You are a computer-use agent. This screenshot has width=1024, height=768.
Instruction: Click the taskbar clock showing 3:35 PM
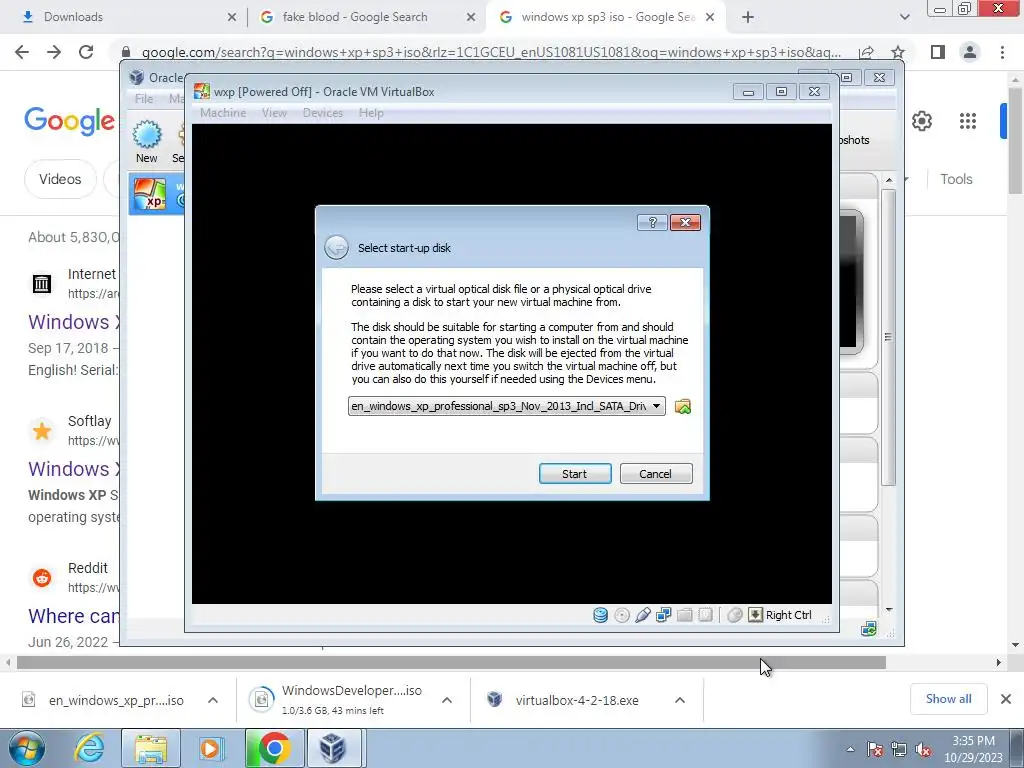coord(973,749)
